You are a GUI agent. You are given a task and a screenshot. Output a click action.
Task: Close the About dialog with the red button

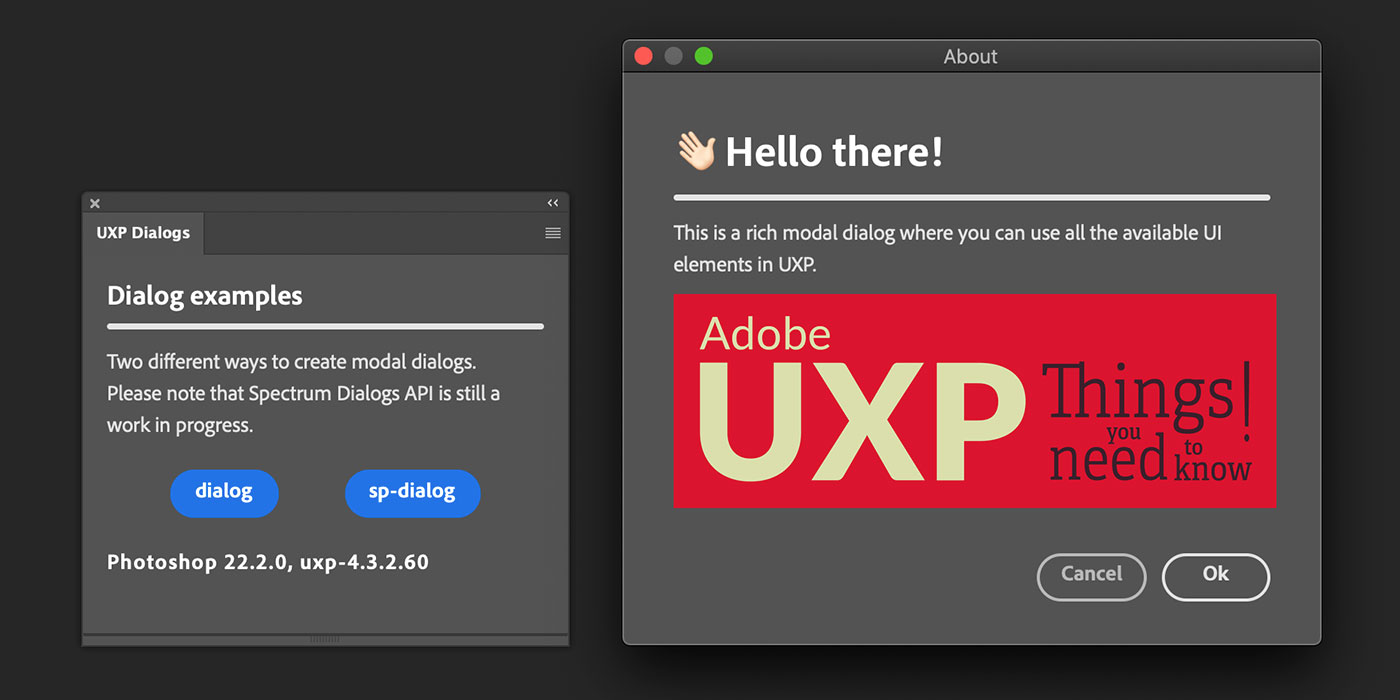point(644,56)
